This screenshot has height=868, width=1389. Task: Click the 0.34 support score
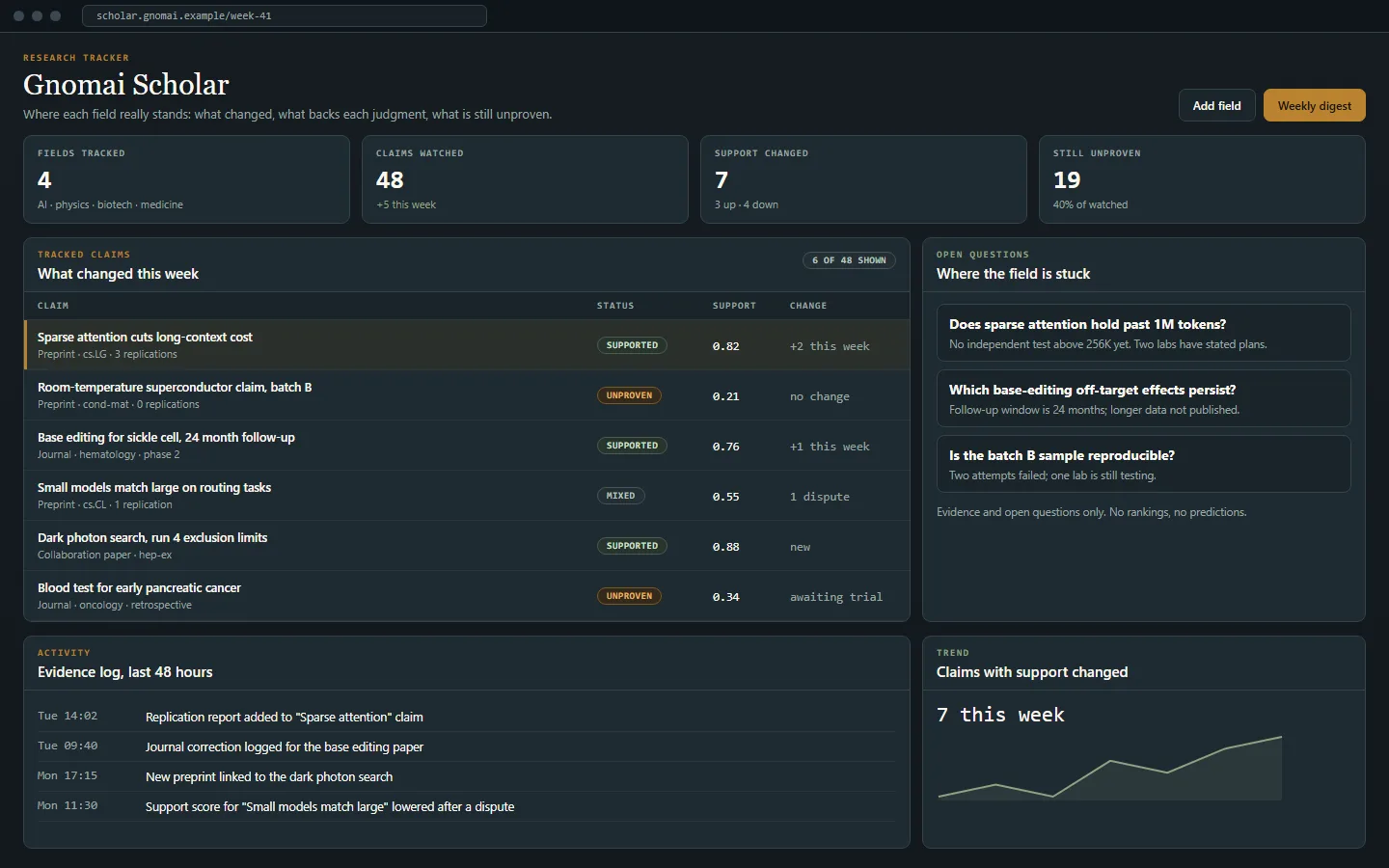725,597
